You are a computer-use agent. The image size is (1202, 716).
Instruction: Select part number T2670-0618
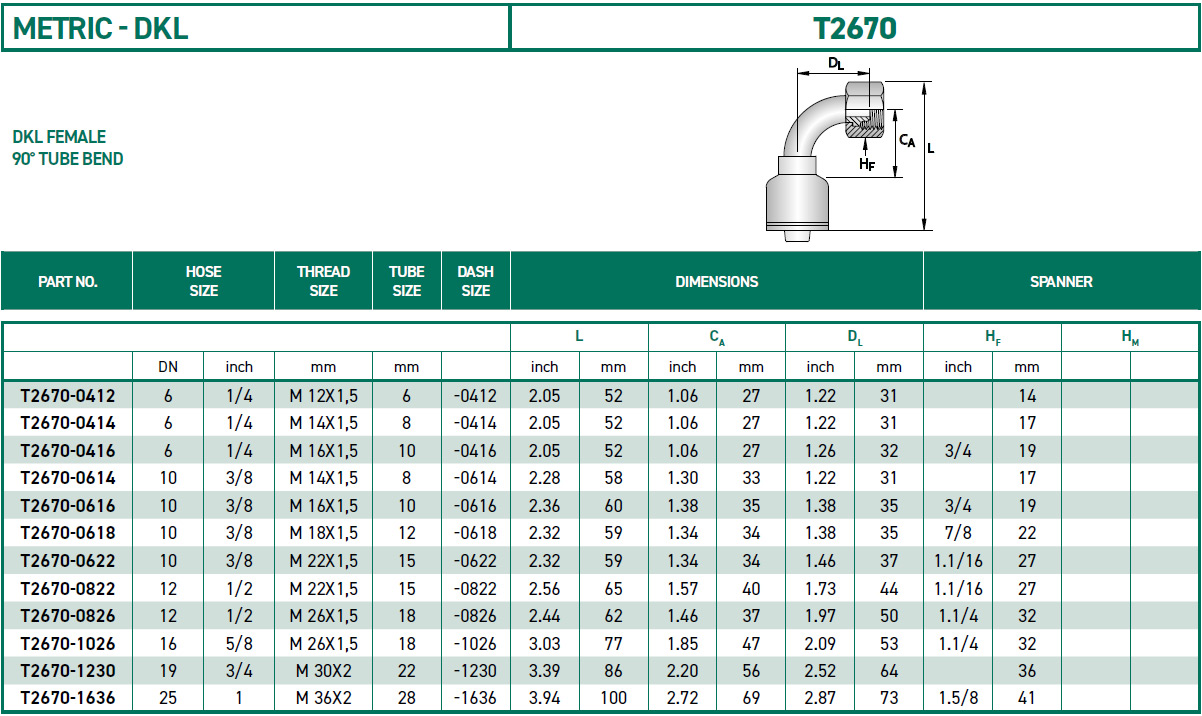[x=67, y=533]
